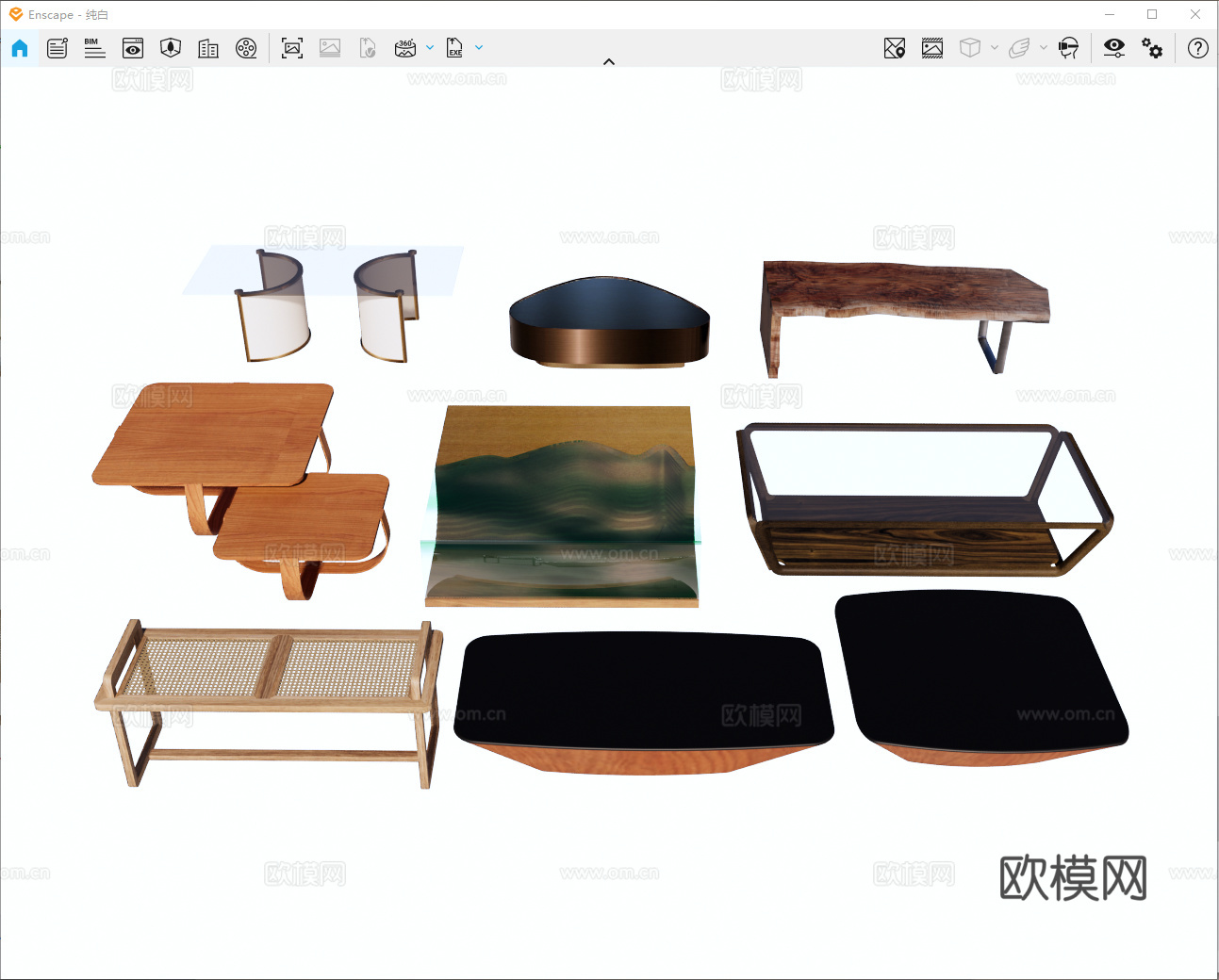
Task: Expand the dropdown arrow beside the 360 panorama icon
Action: pos(430,48)
